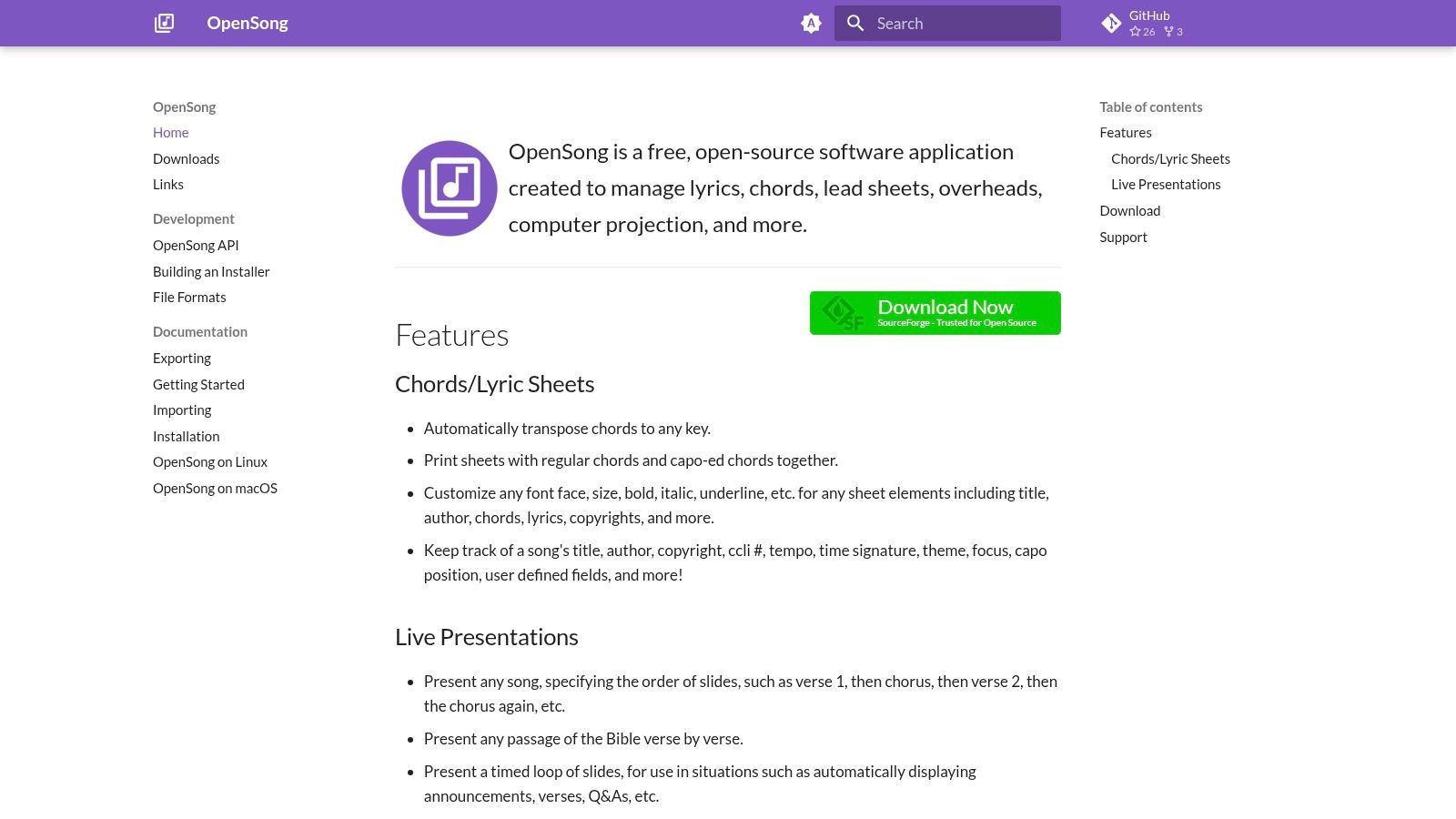Click the large purple OpenSong music icon

(x=450, y=188)
